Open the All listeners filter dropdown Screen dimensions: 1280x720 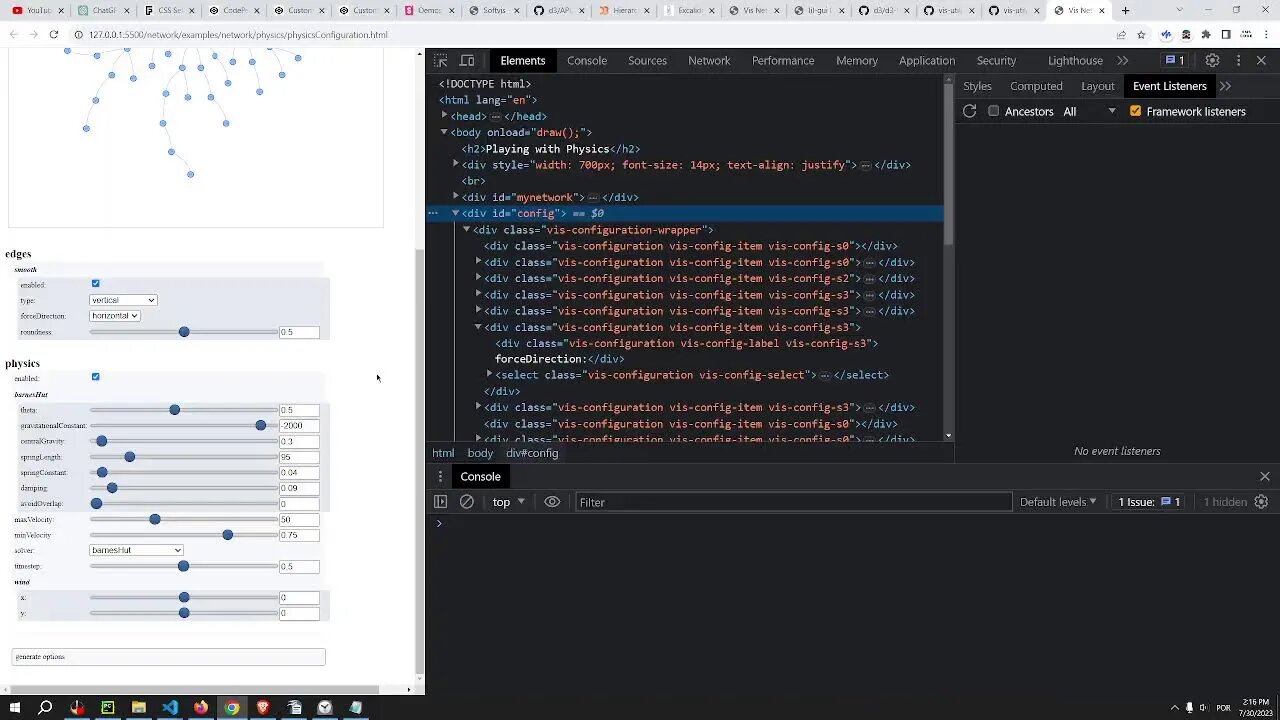pos(1089,111)
